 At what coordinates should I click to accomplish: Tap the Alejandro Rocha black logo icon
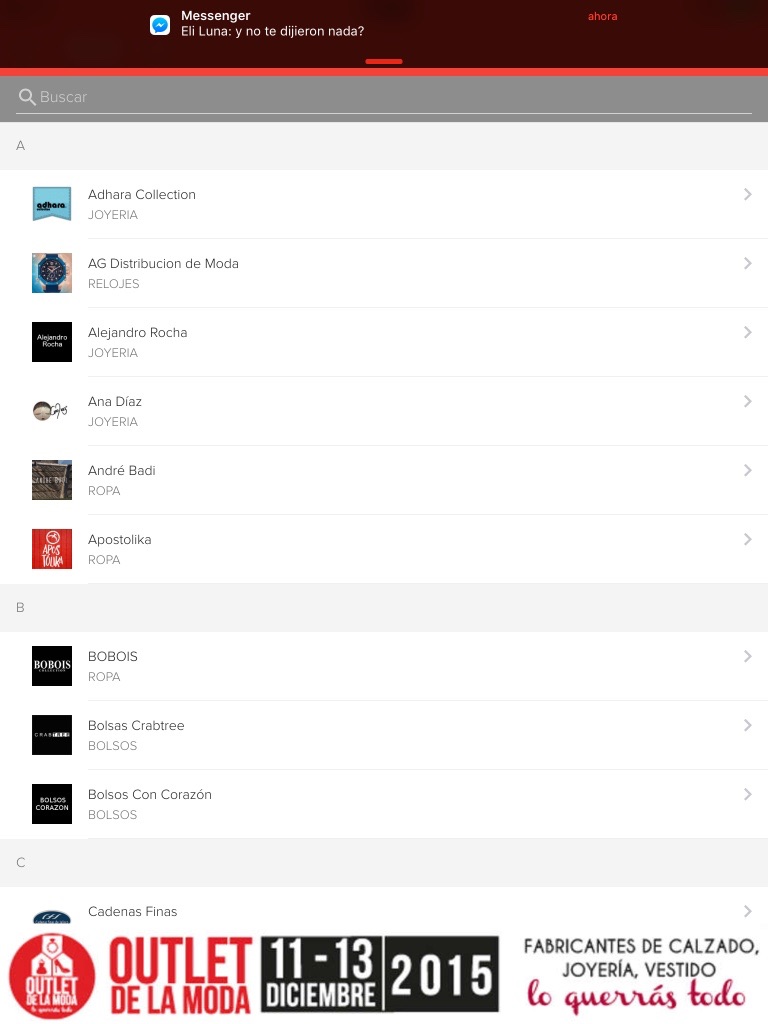pos(52,342)
